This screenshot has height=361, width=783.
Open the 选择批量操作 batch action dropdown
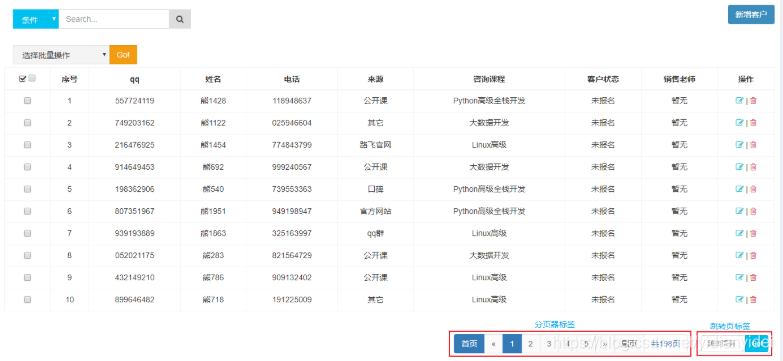(61, 55)
